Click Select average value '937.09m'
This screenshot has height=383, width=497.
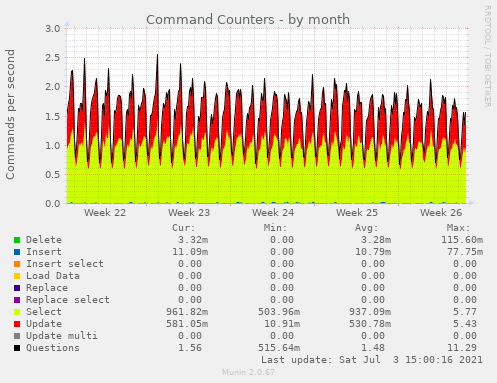370,312
